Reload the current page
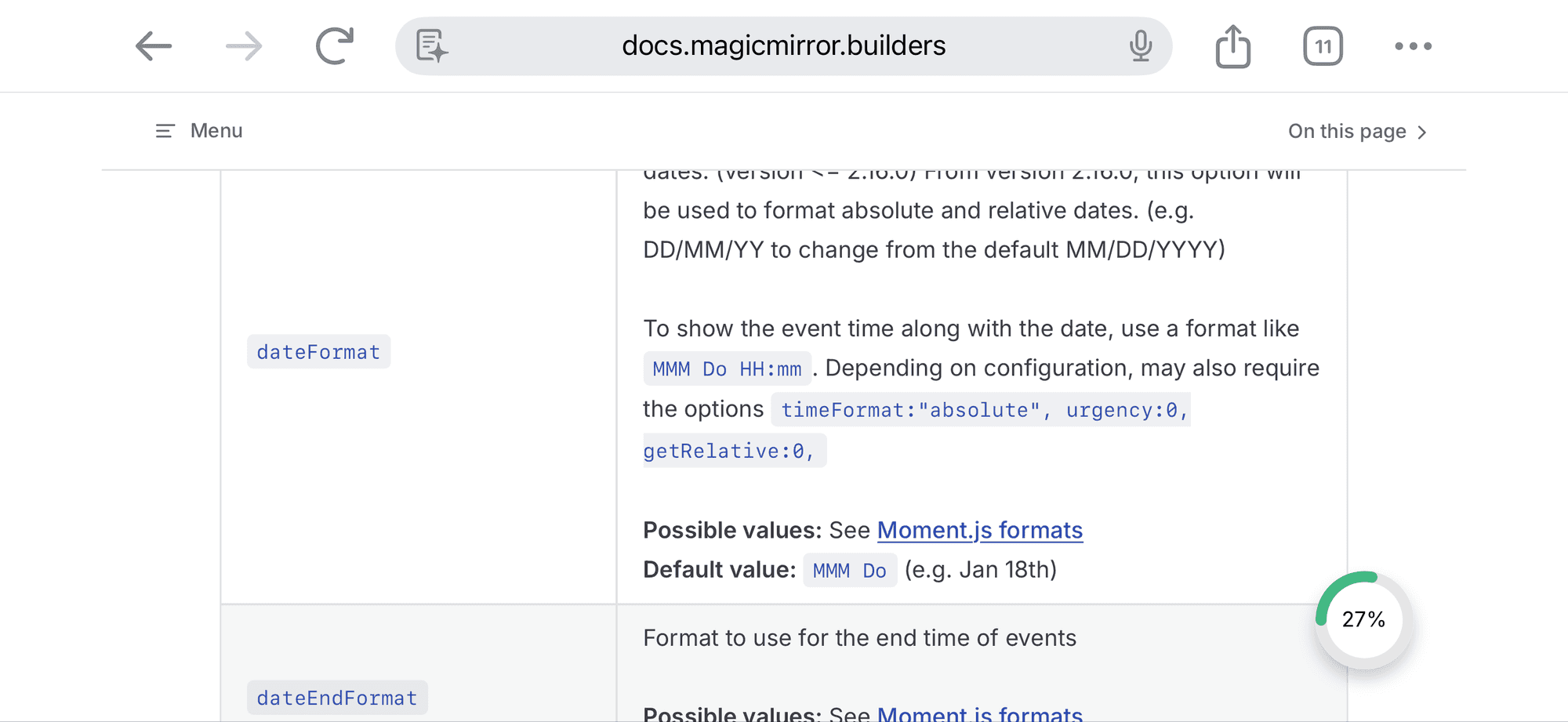 coord(335,46)
